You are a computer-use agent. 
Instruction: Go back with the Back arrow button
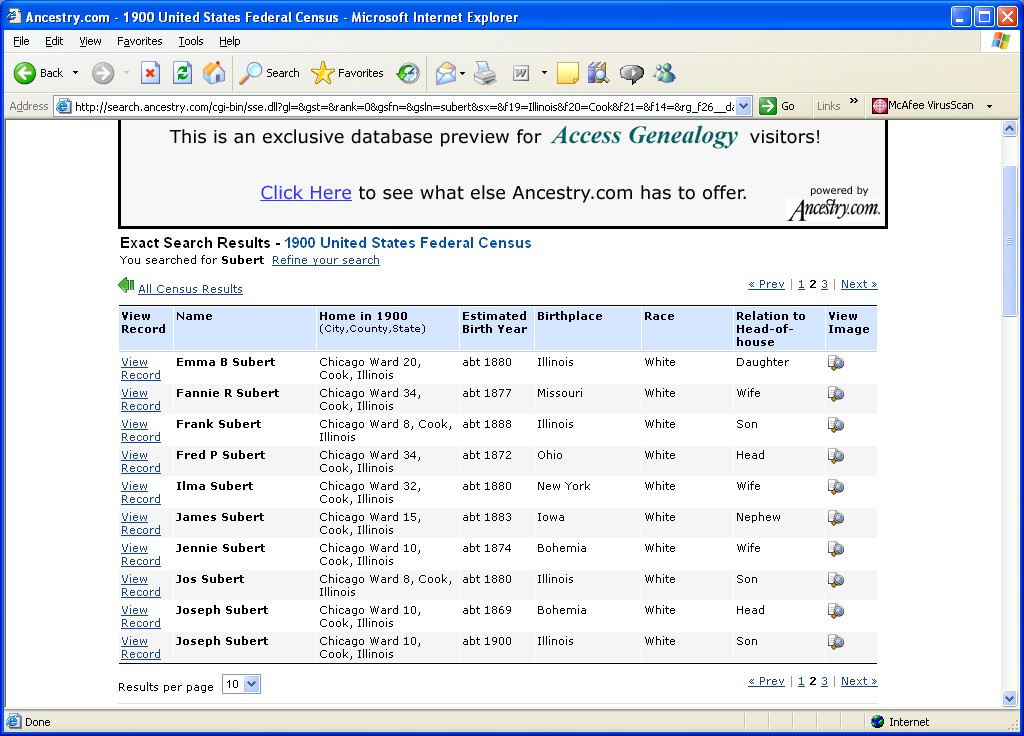click(x=39, y=73)
